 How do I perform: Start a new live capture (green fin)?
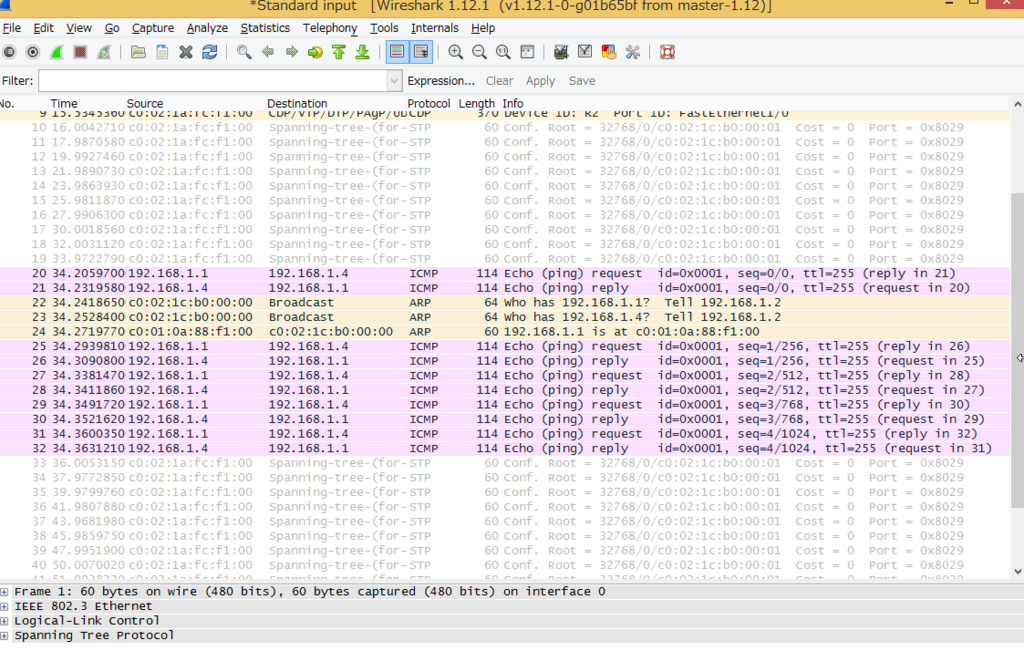(57, 52)
